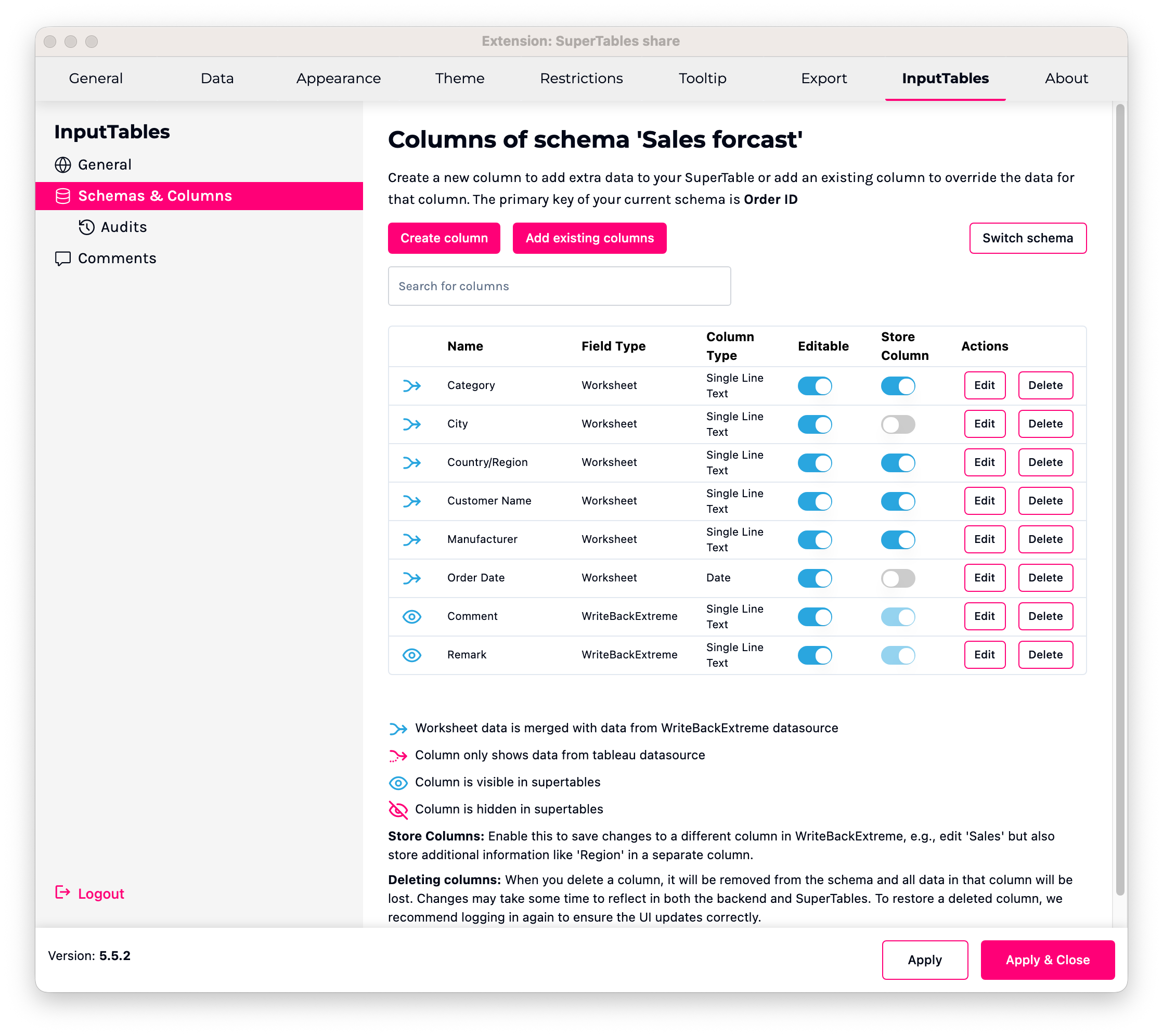Open the Theme tab
The height and width of the screenshot is (1036, 1163).
pos(459,79)
